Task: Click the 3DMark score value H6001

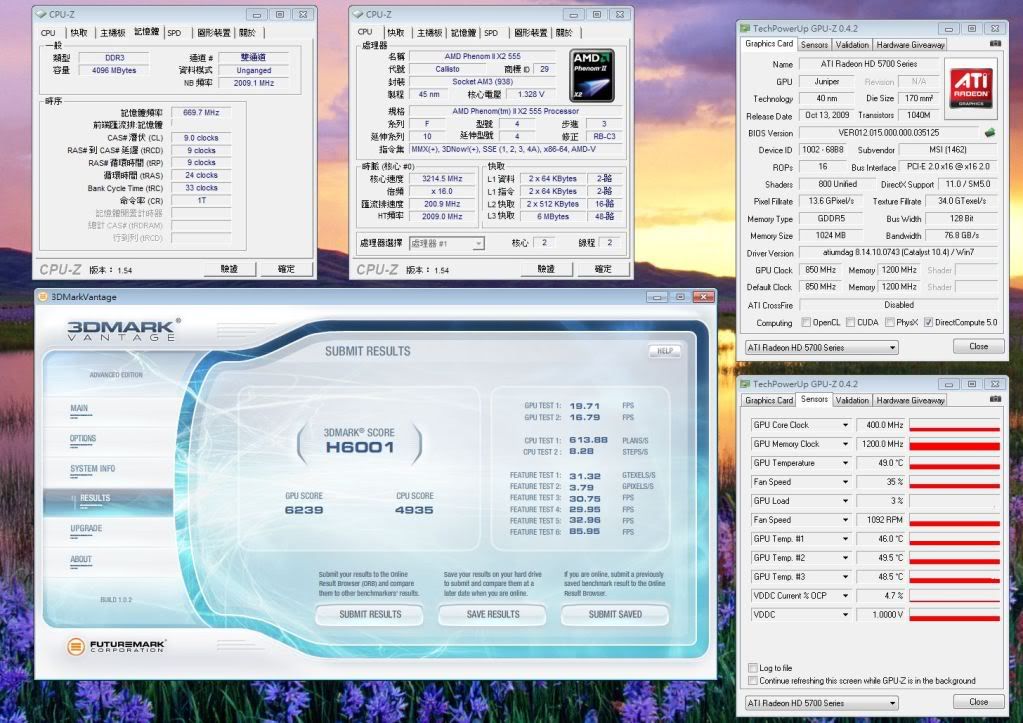Action: point(359,447)
